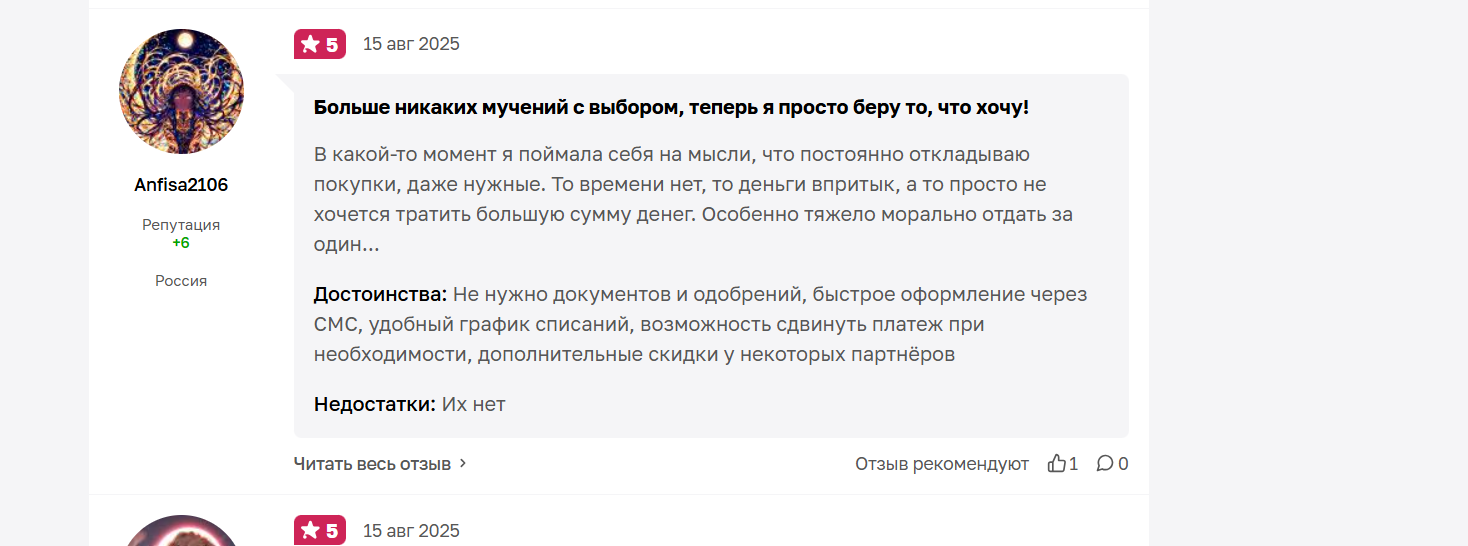Click the +6 reputation value

tap(181, 243)
